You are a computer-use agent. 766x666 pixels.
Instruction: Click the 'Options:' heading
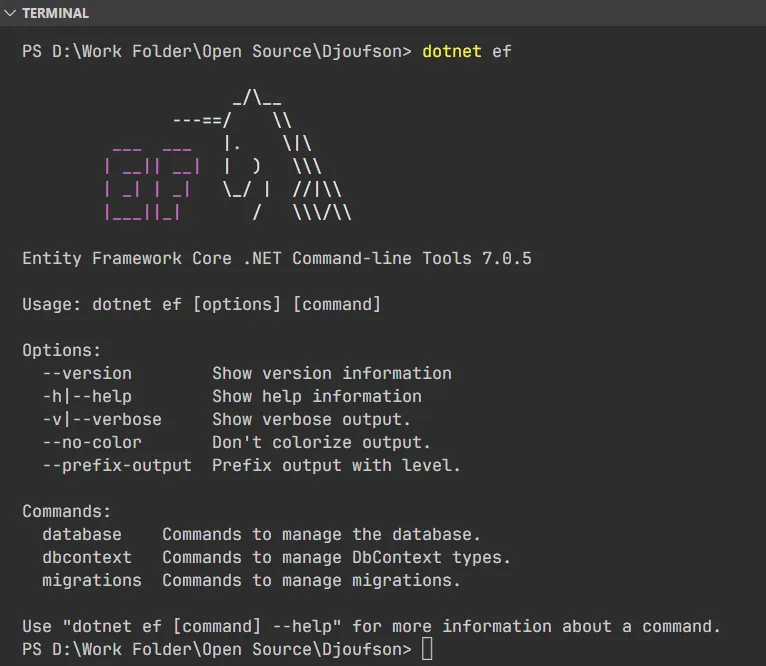pos(62,350)
